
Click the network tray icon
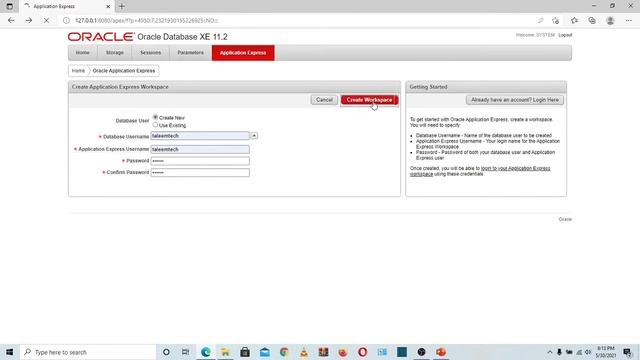(x=579, y=352)
